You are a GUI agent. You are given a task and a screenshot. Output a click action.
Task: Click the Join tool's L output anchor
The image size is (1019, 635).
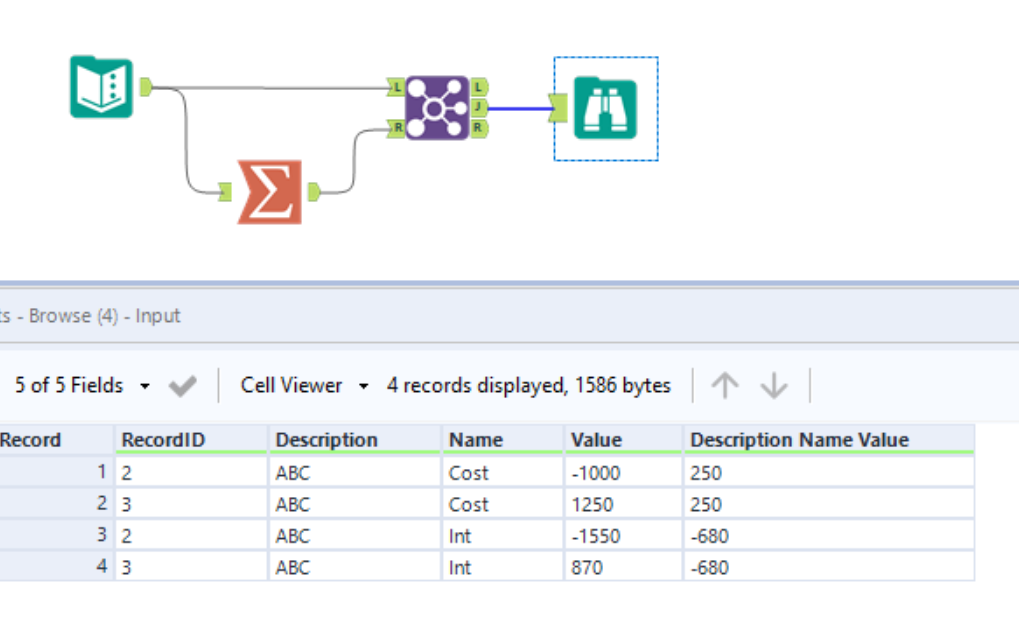(x=479, y=87)
